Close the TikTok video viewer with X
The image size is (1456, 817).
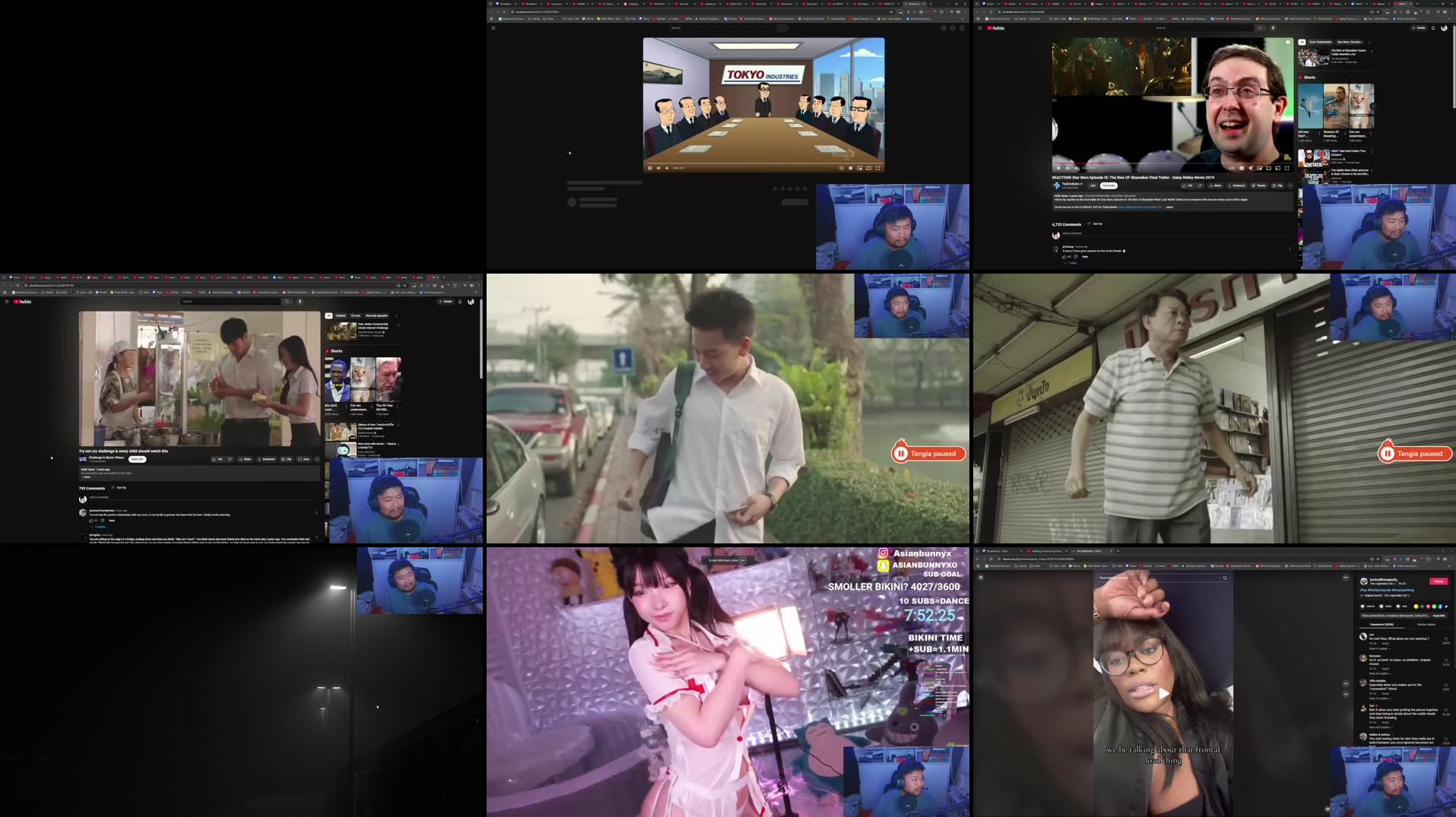click(981, 578)
